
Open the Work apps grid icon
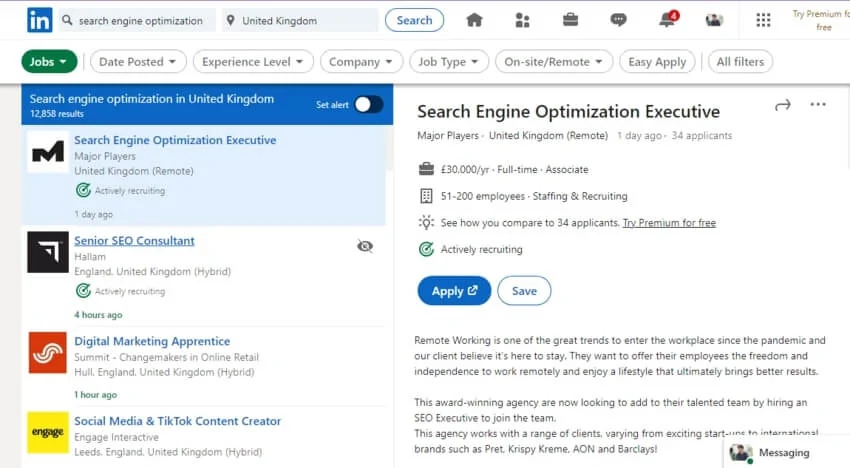coord(763,20)
